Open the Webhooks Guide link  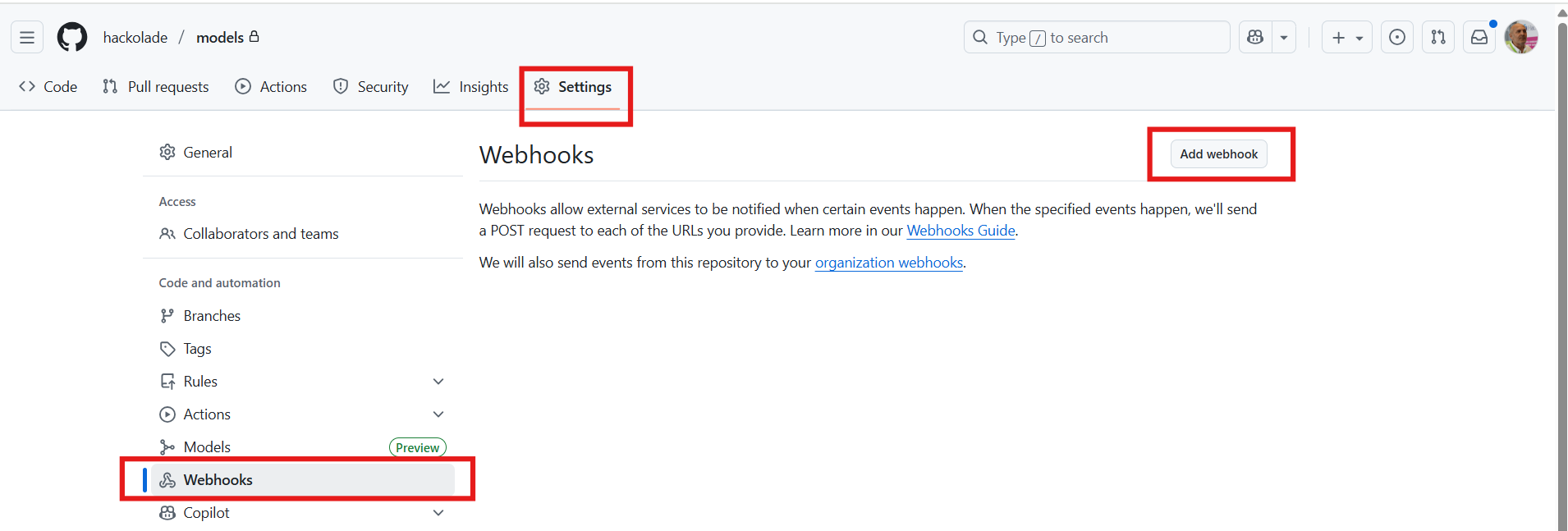961,231
